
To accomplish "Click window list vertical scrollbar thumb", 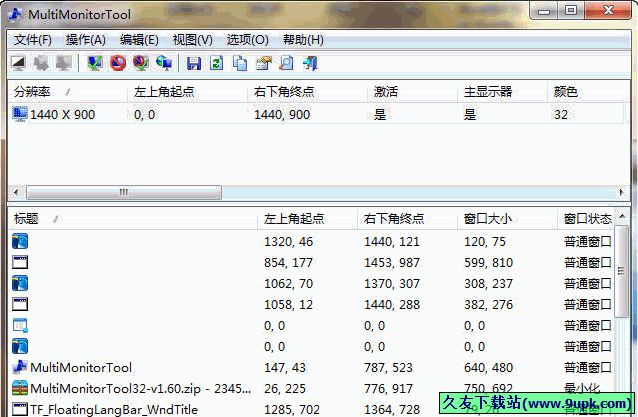I will [621, 271].
